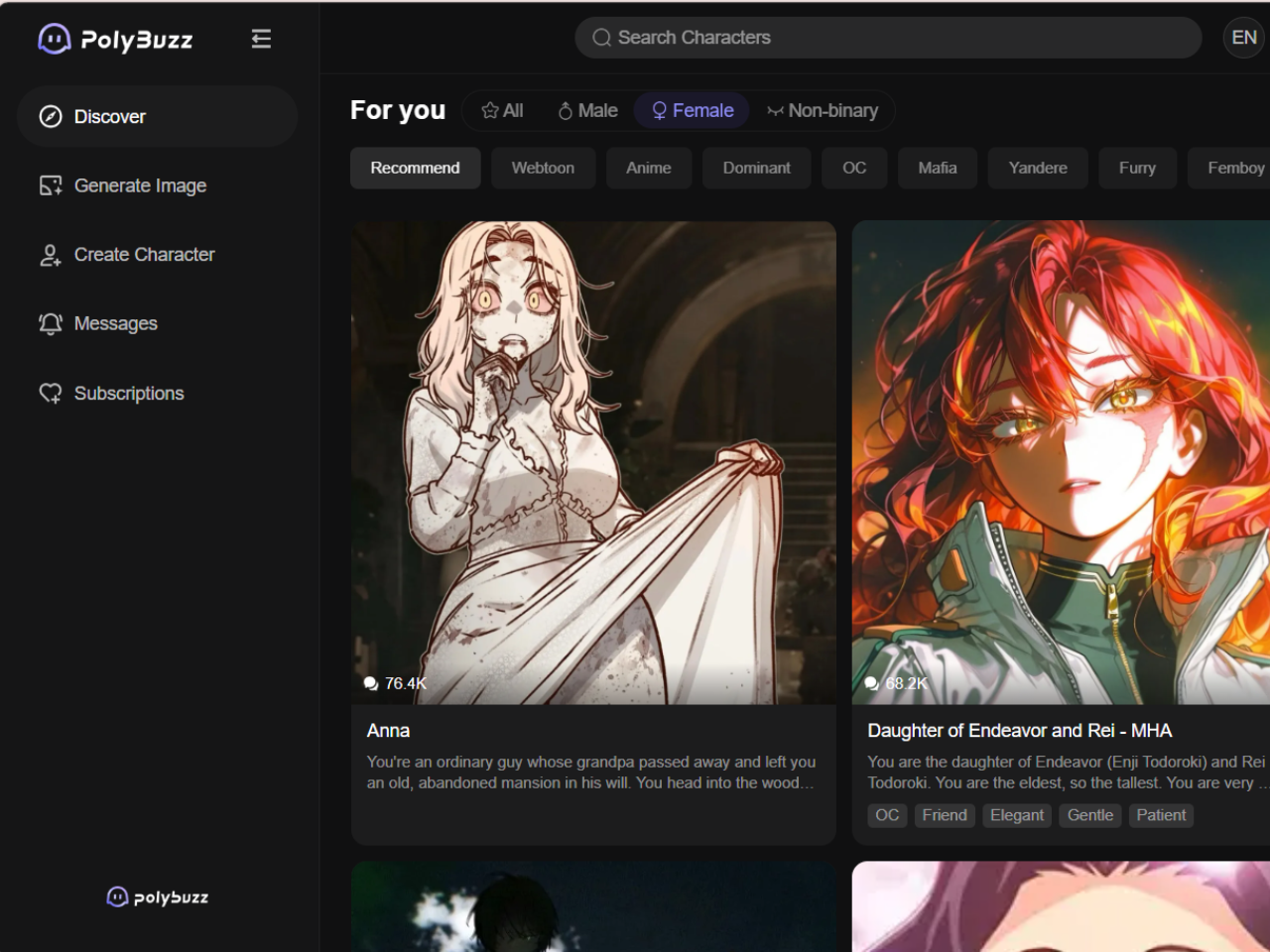Image resolution: width=1270 pixels, height=952 pixels.
Task: Click the Friend tag
Action: (945, 815)
